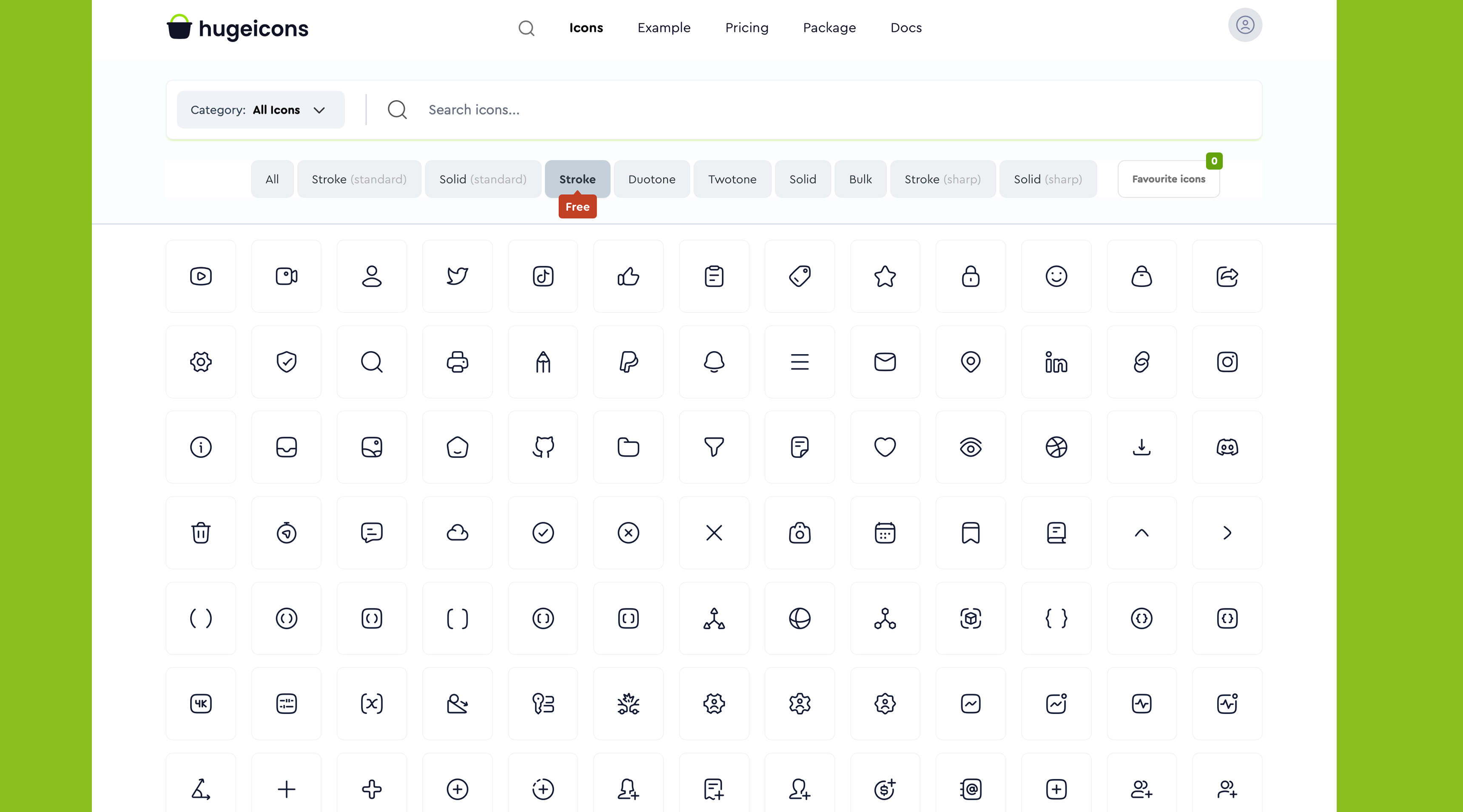Select the GitHub icon

(x=542, y=448)
